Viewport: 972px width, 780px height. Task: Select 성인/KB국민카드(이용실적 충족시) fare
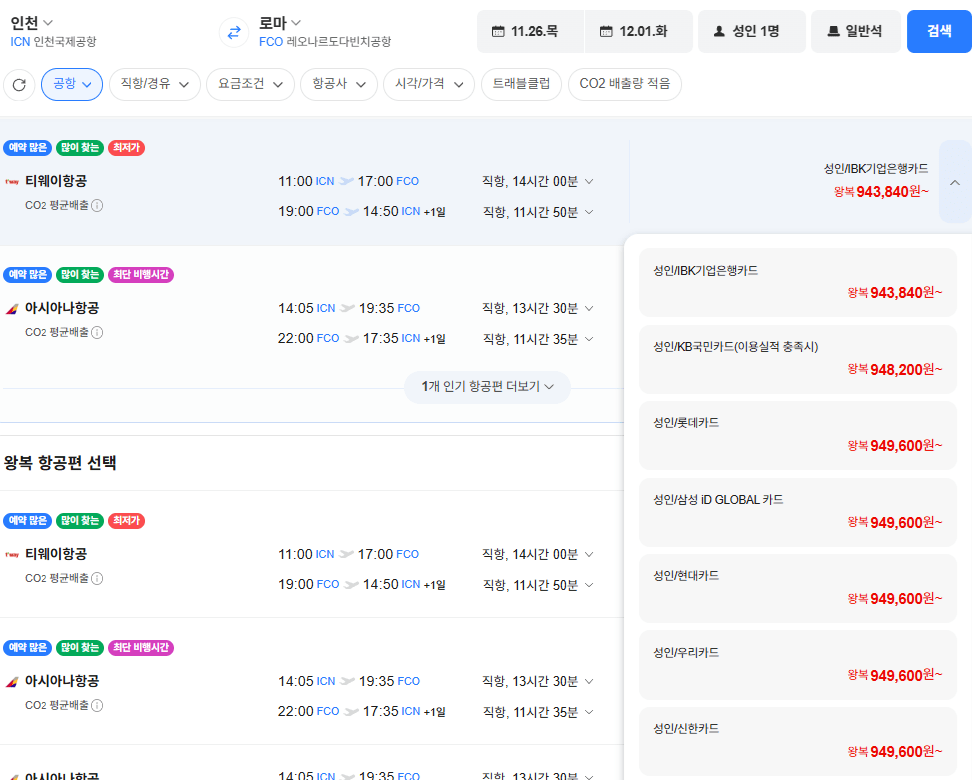[x=798, y=359]
